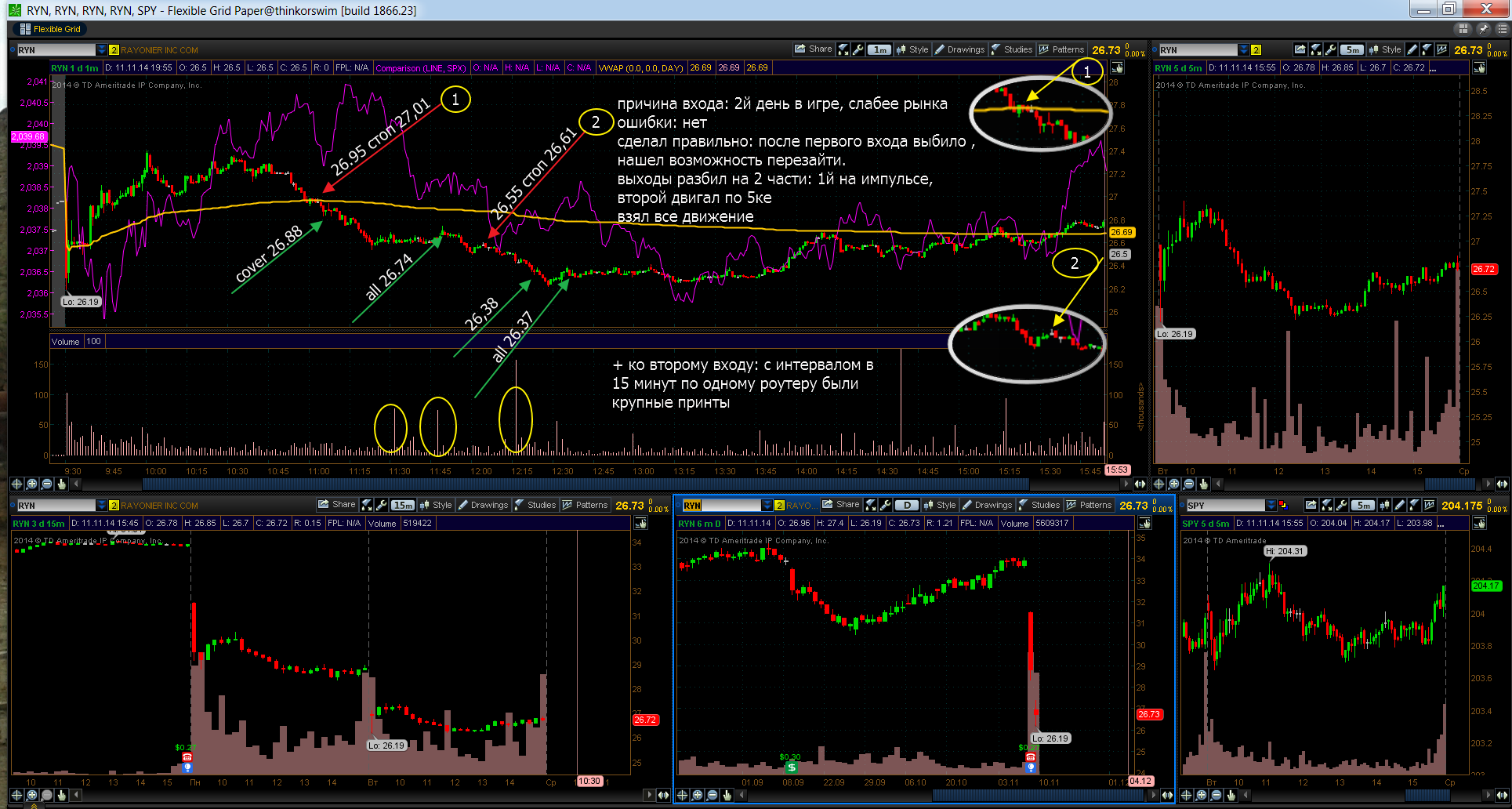Click quick-study flask icon in the 1m chart toolbar
1512x809 pixels.
coord(843,49)
